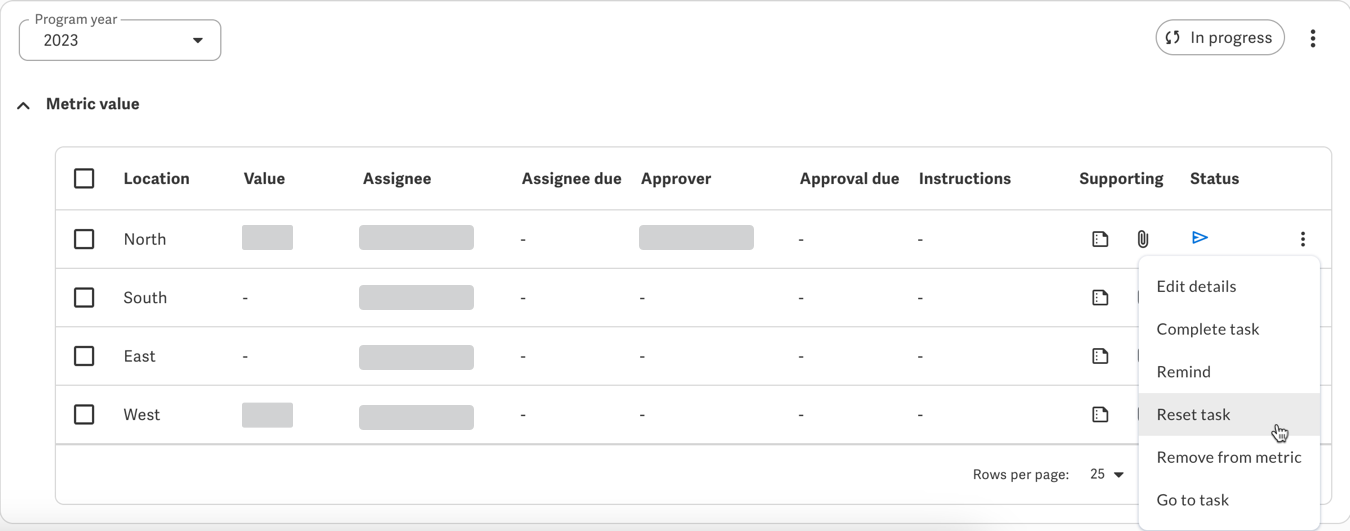Open the notes icon in South row
1350x531 pixels.
1100,298
